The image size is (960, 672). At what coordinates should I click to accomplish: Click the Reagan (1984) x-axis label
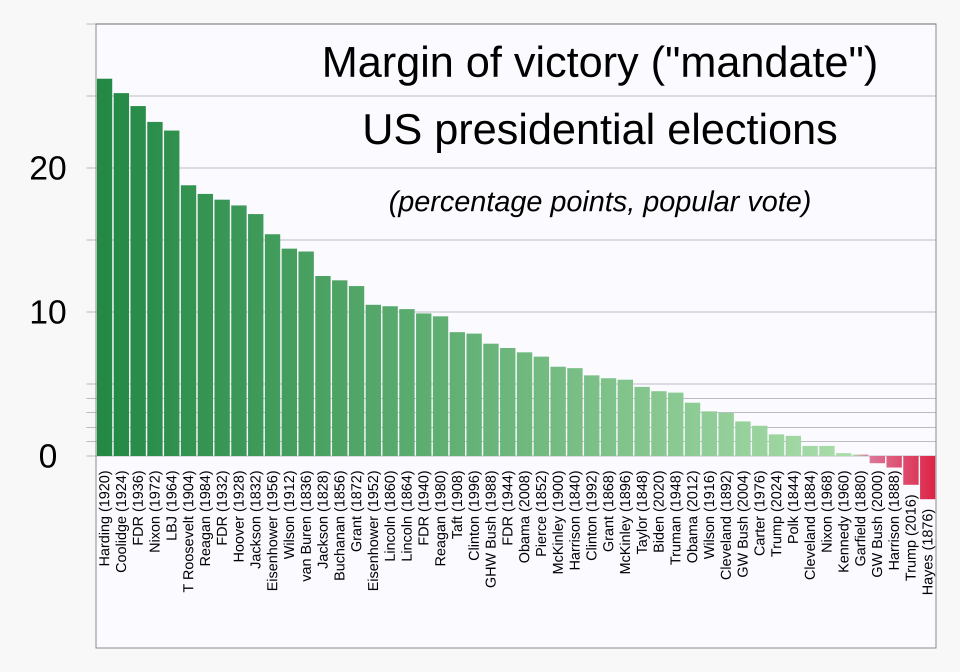[205, 518]
